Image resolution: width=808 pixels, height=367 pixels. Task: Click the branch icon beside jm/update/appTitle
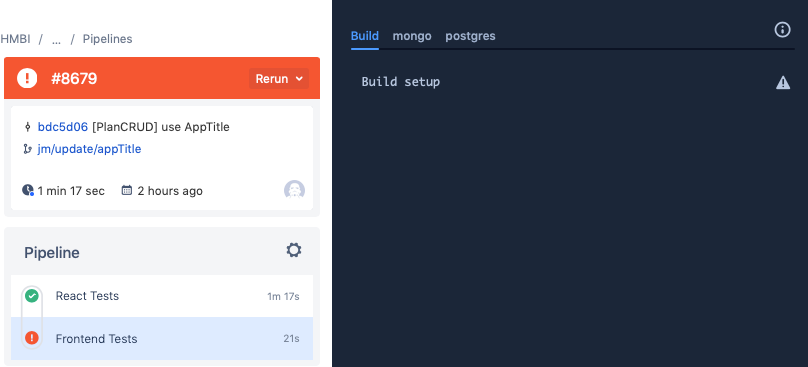28,149
